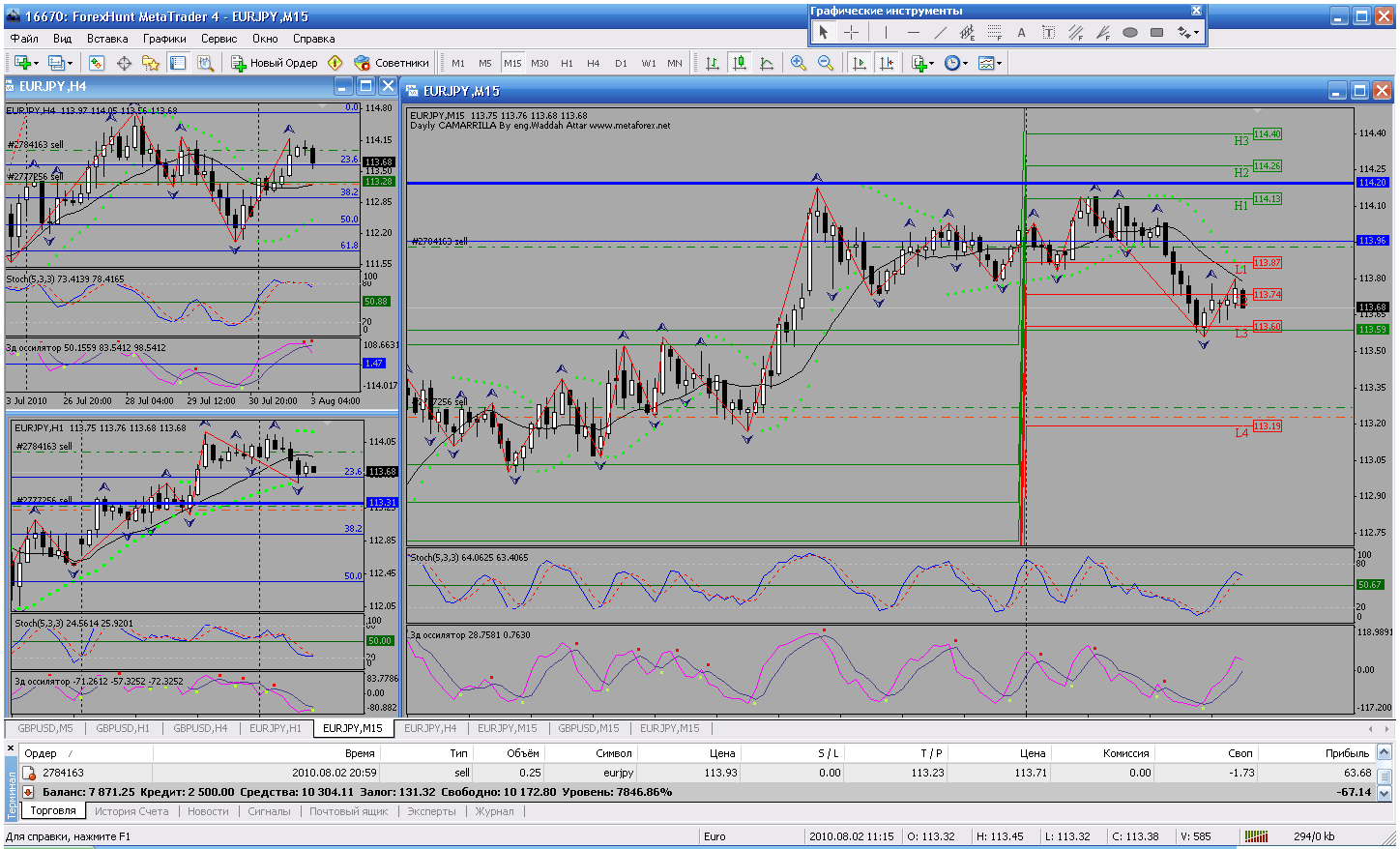Toggle the Chart Shift icon
Screen dimensions: 1400x849
pyautogui.click(x=886, y=63)
